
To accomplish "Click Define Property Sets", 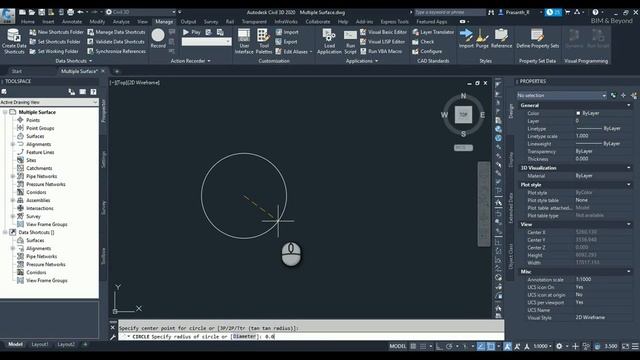I will (x=538, y=38).
